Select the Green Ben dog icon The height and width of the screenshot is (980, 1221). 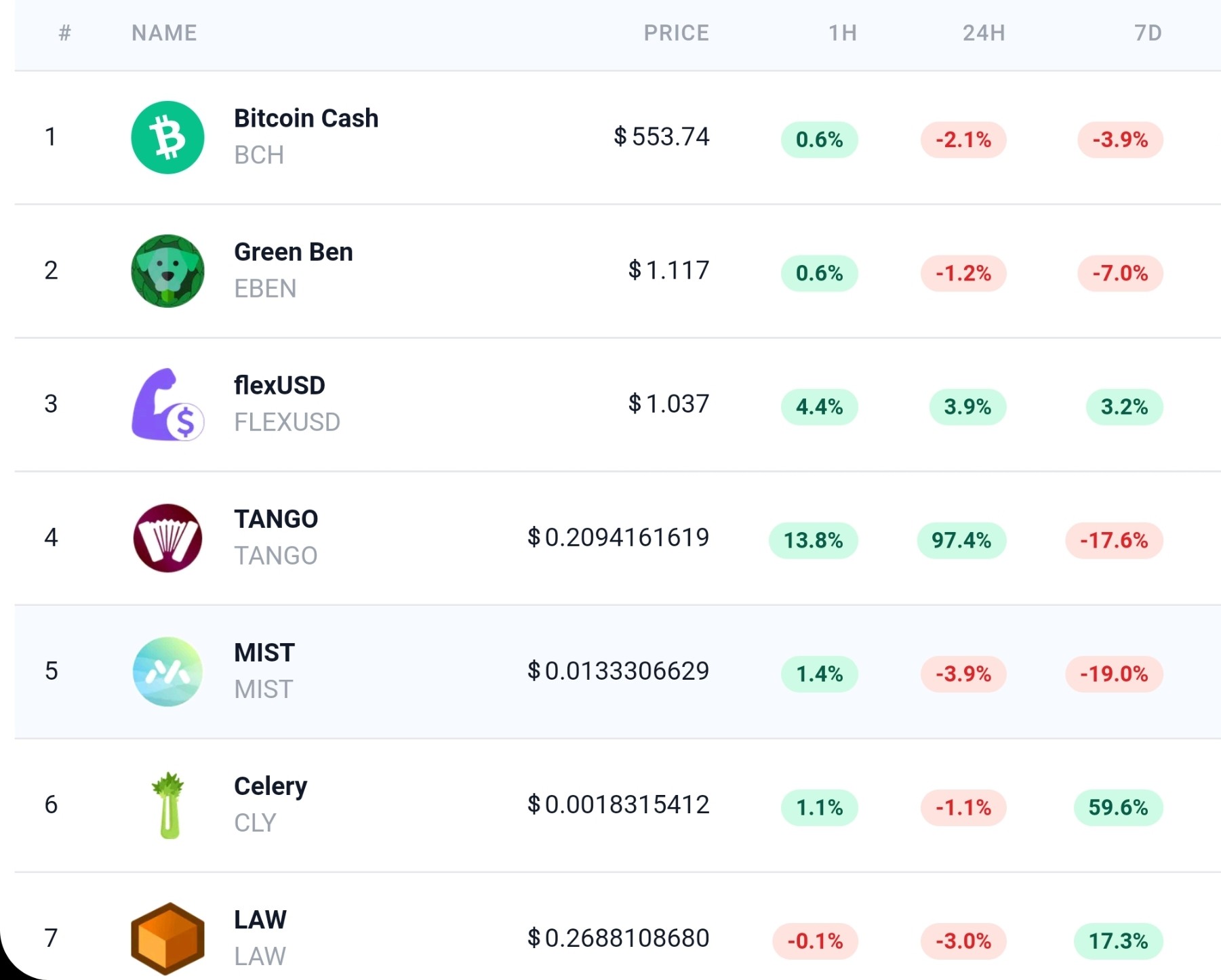pos(167,271)
